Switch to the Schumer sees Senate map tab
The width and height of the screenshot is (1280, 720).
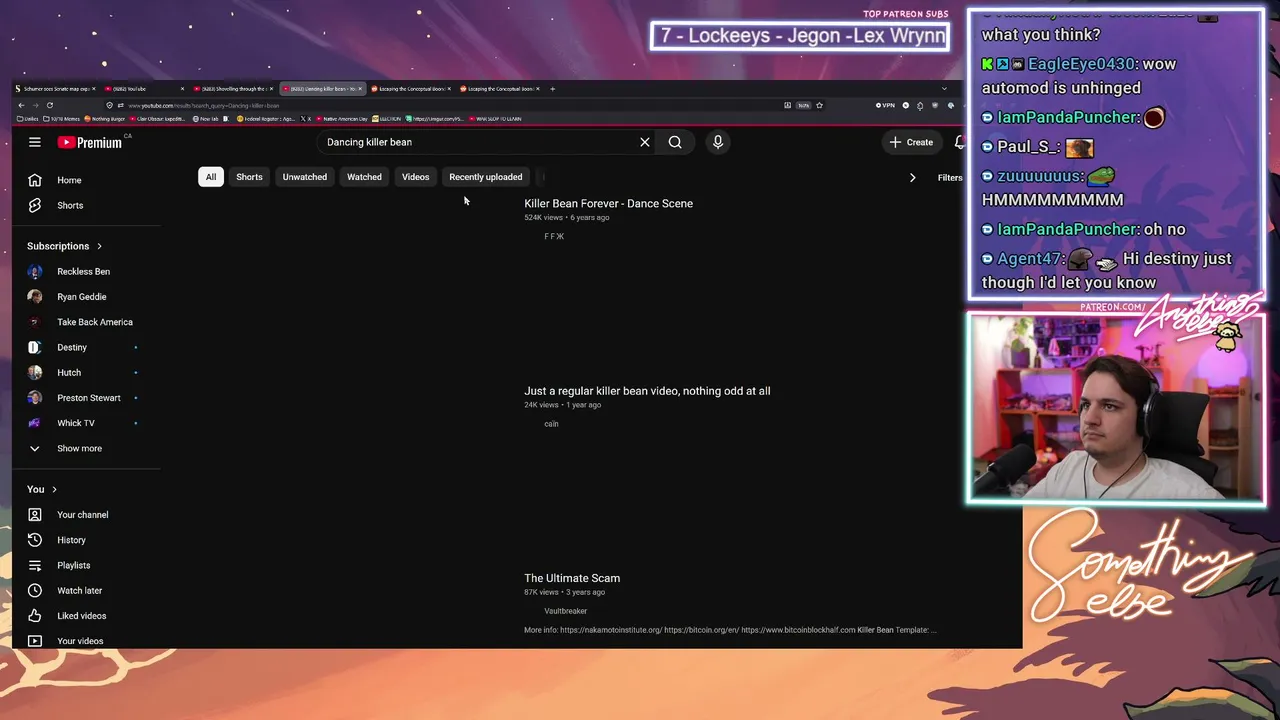pyautogui.click(x=56, y=88)
